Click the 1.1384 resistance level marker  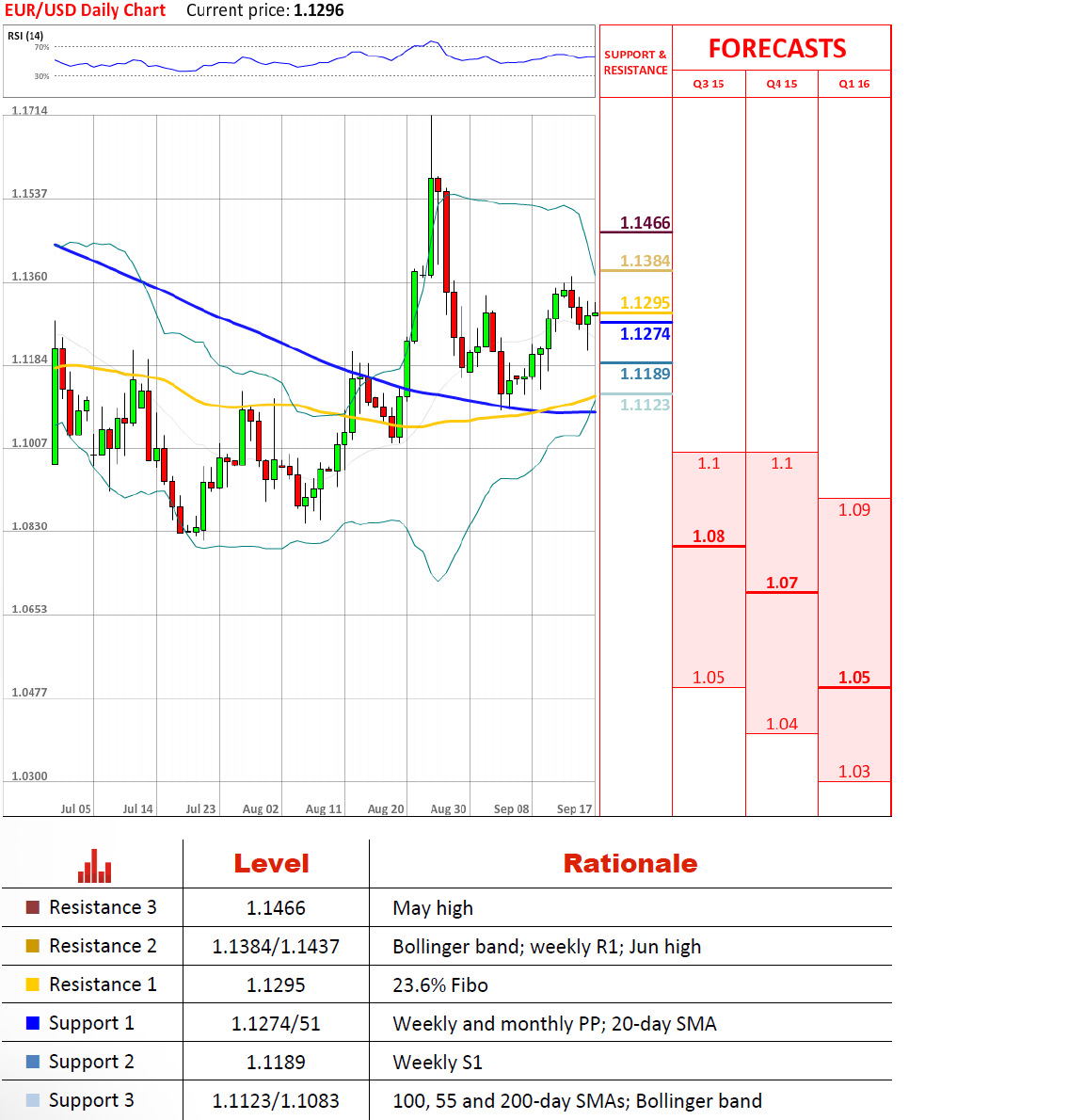pos(645,261)
